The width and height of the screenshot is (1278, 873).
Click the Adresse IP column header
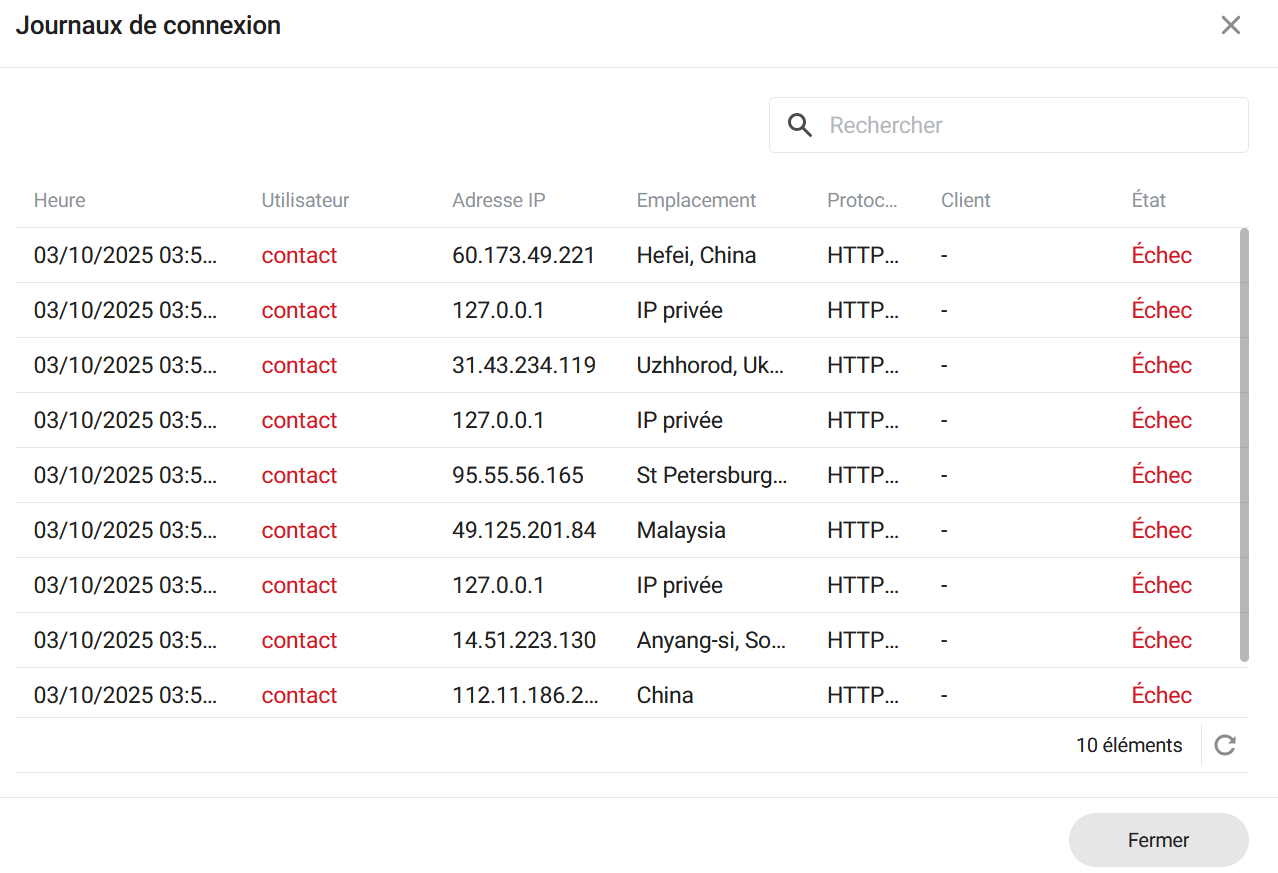click(498, 200)
